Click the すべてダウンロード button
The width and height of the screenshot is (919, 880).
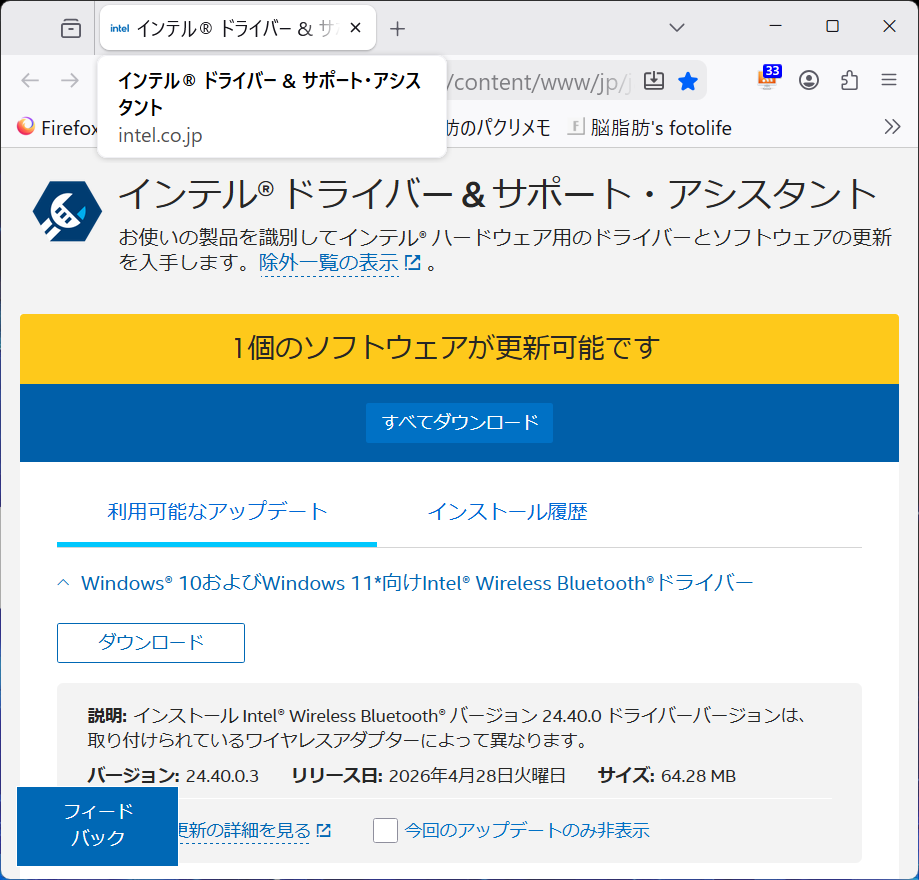click(x=459, y=423)
